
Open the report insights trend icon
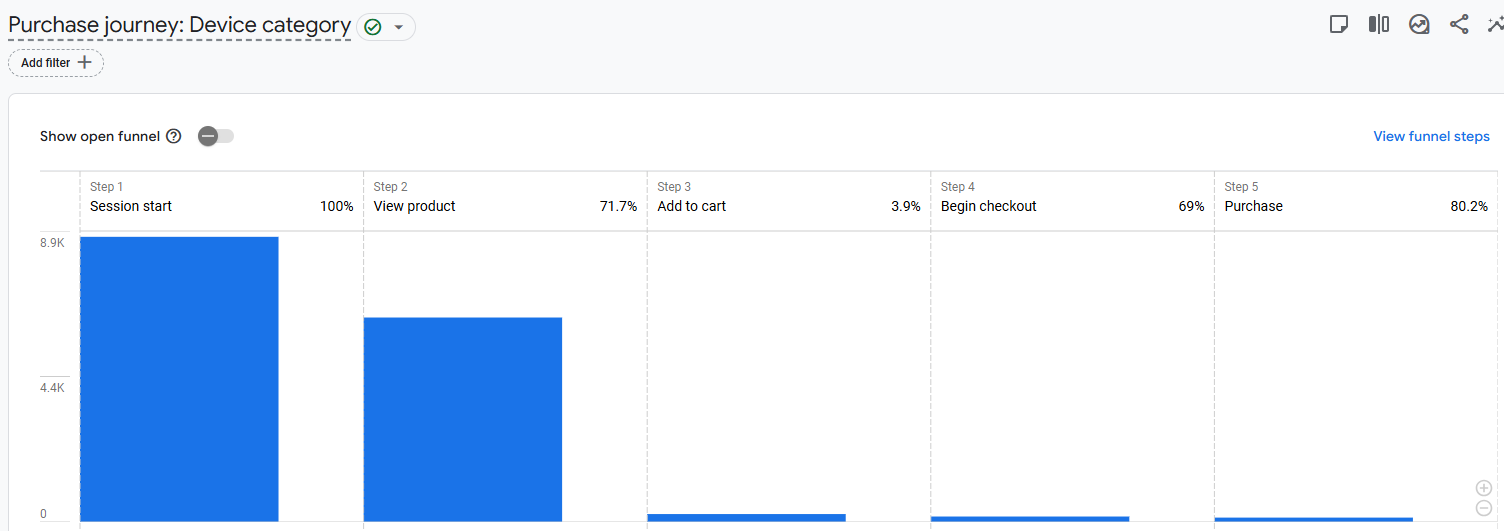[1419, 25]
